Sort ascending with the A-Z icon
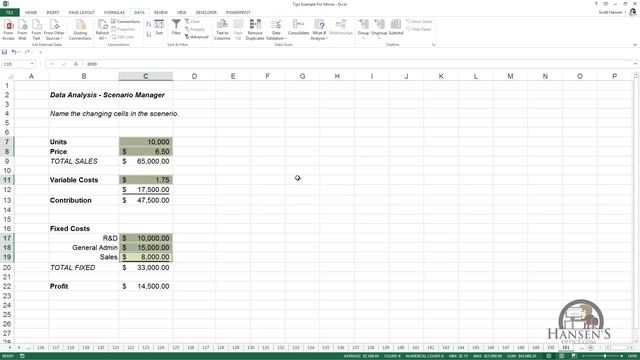The height and width of the screenshot is (360, 640). coord(149,24)
